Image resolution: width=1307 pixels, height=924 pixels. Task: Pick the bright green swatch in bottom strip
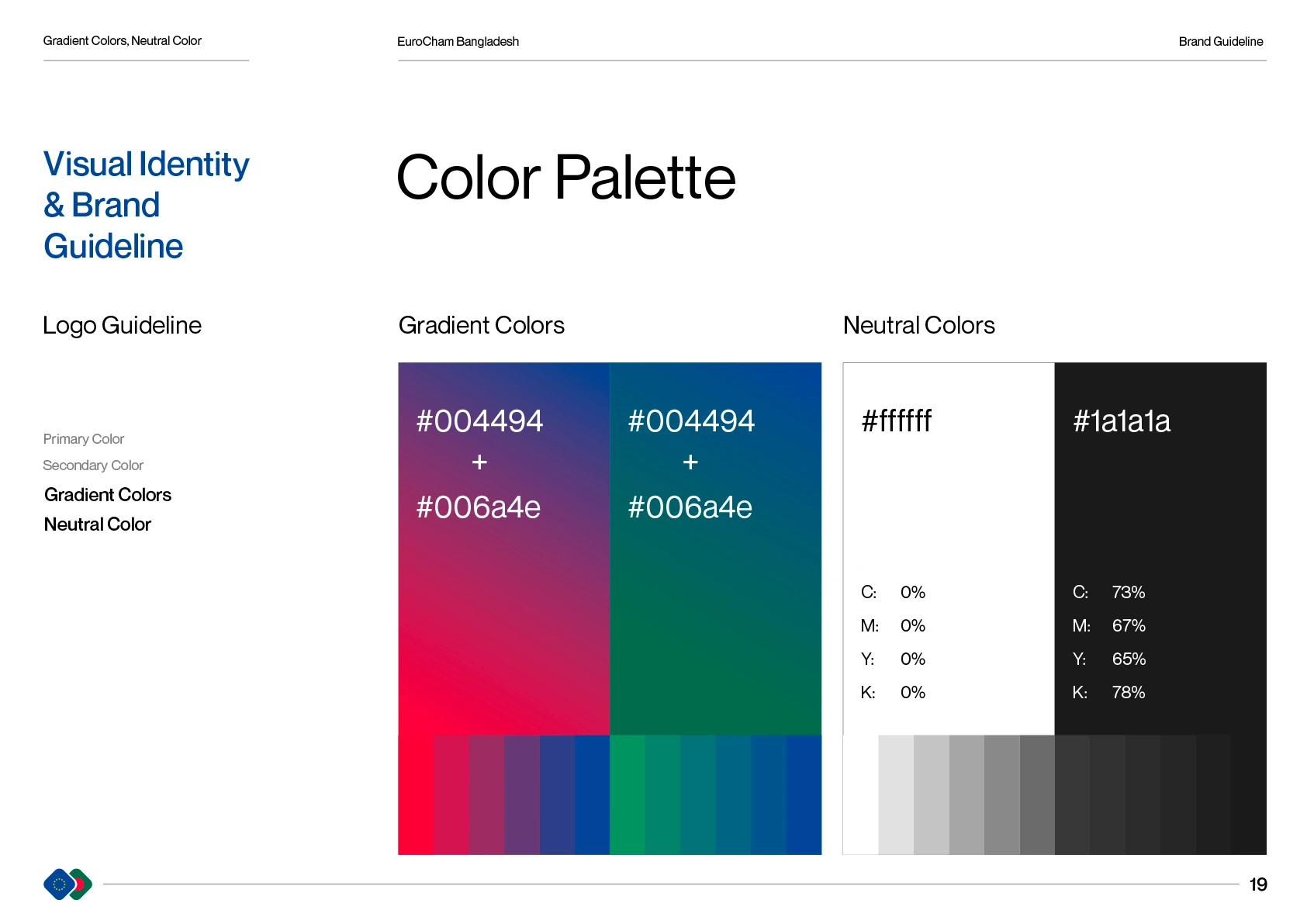point(628,794)
